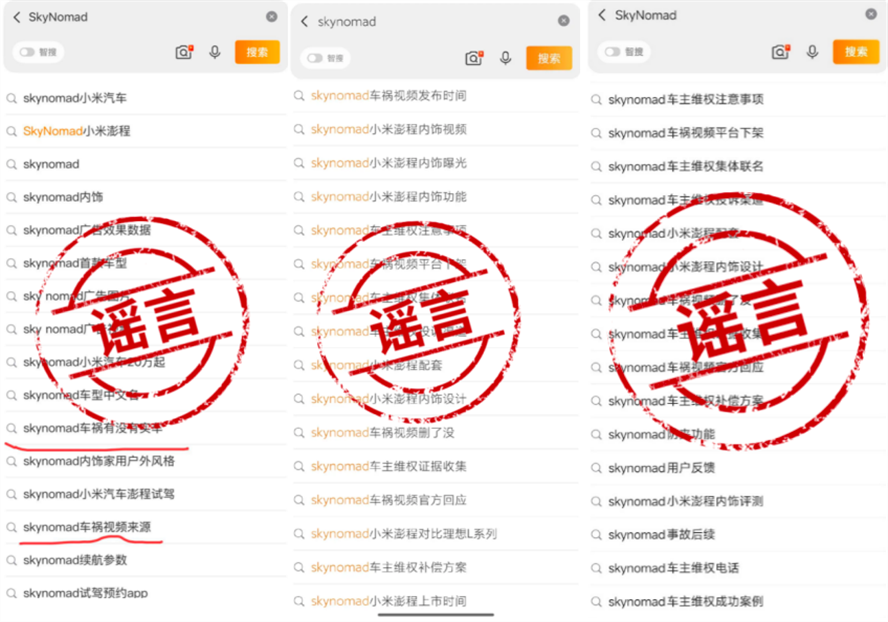Select the plain 'skynomad' suggestion on the left screen
The width and height of the screenshot is (888, 622).
tap(51, 164)
